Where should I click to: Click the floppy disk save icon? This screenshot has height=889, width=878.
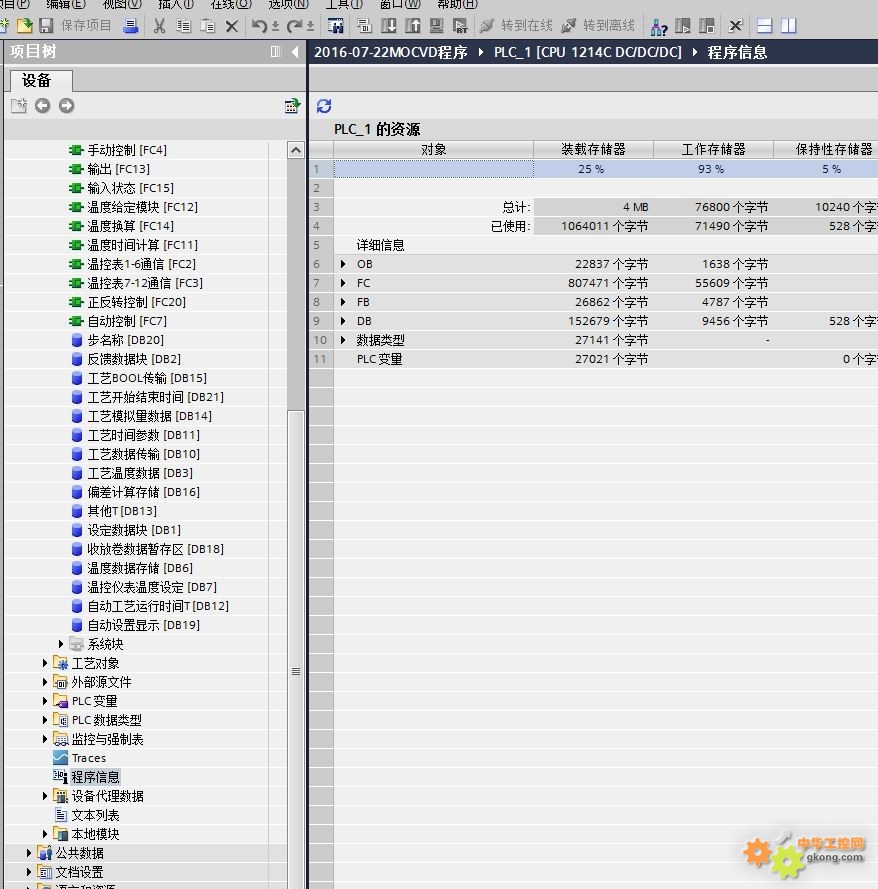coord(46,26)
